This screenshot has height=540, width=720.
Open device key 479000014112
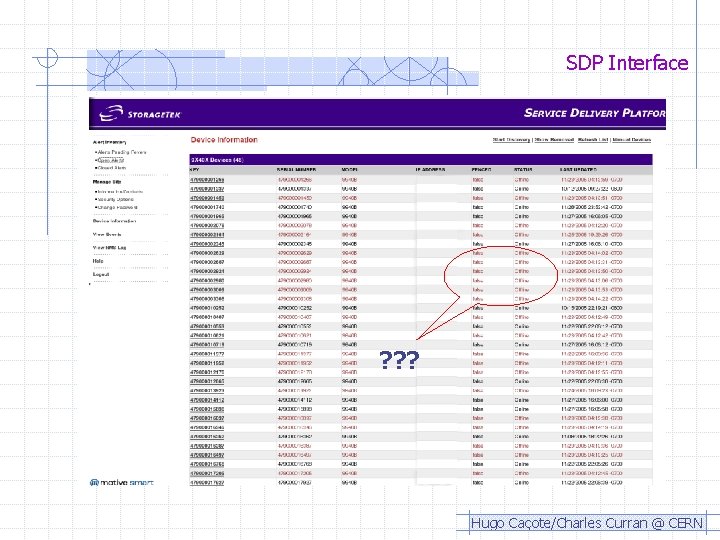[207, 400]
